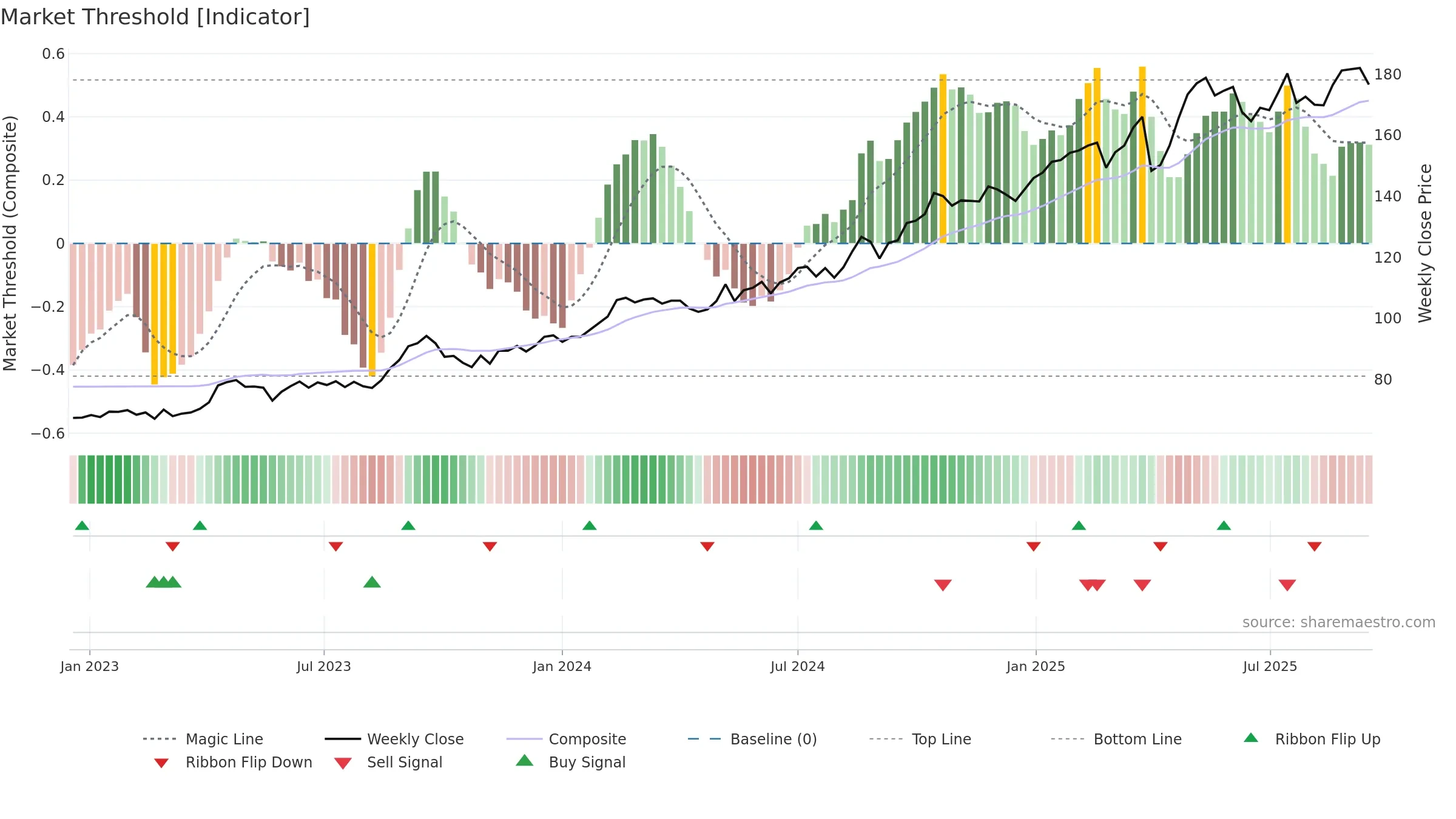Screen dimensions: 1456x819
Task: Click the 0.6 tick on the left axis
Action: coord(53,54)
